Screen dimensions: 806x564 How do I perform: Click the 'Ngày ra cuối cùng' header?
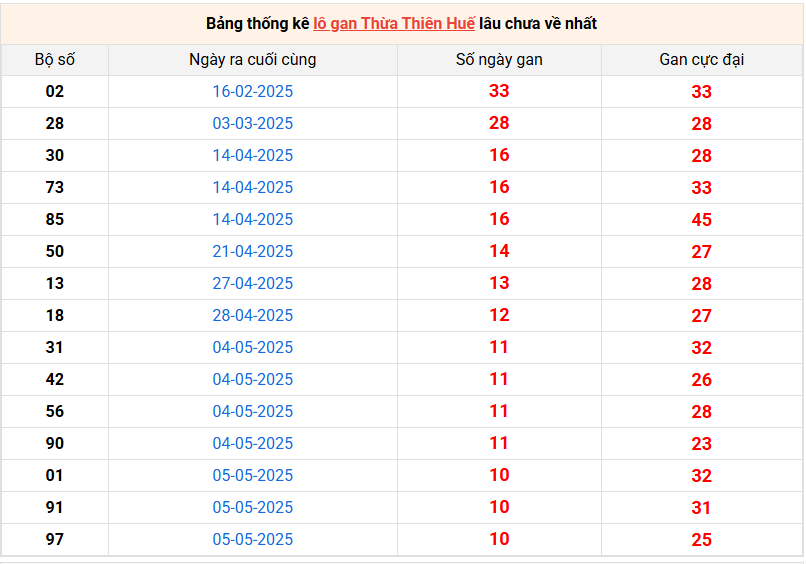click(x=252, y=60)
